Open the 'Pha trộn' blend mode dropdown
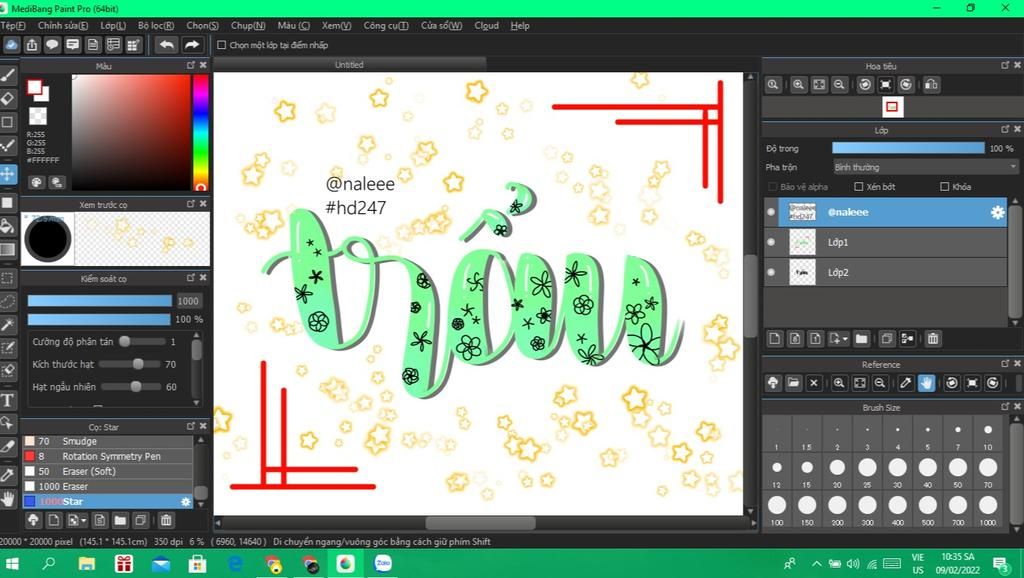 [925, 167]
